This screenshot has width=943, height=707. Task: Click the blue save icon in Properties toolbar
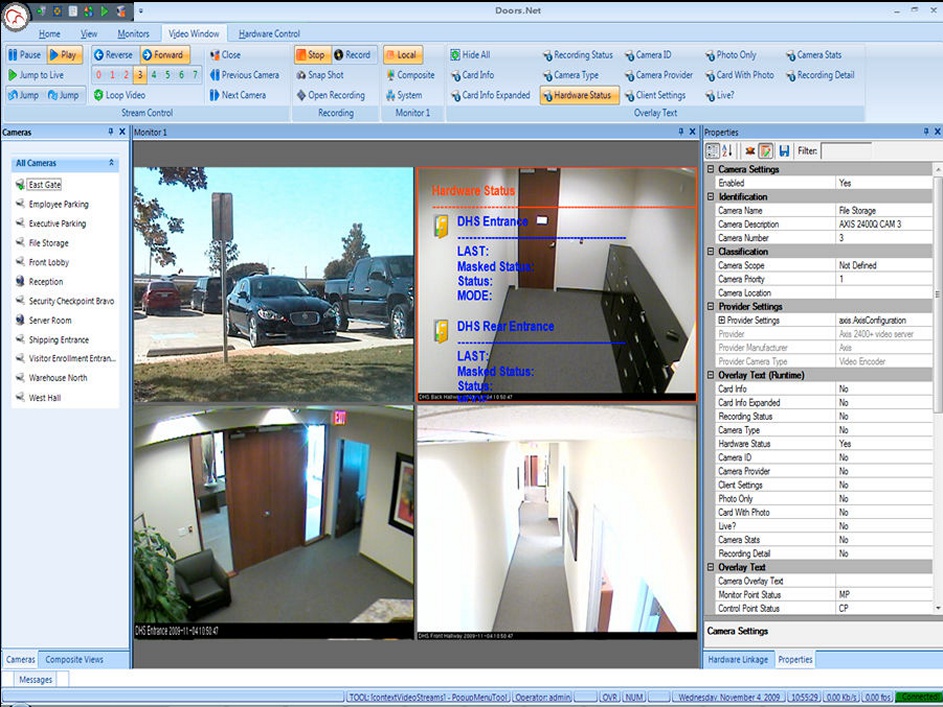(784, 151)
